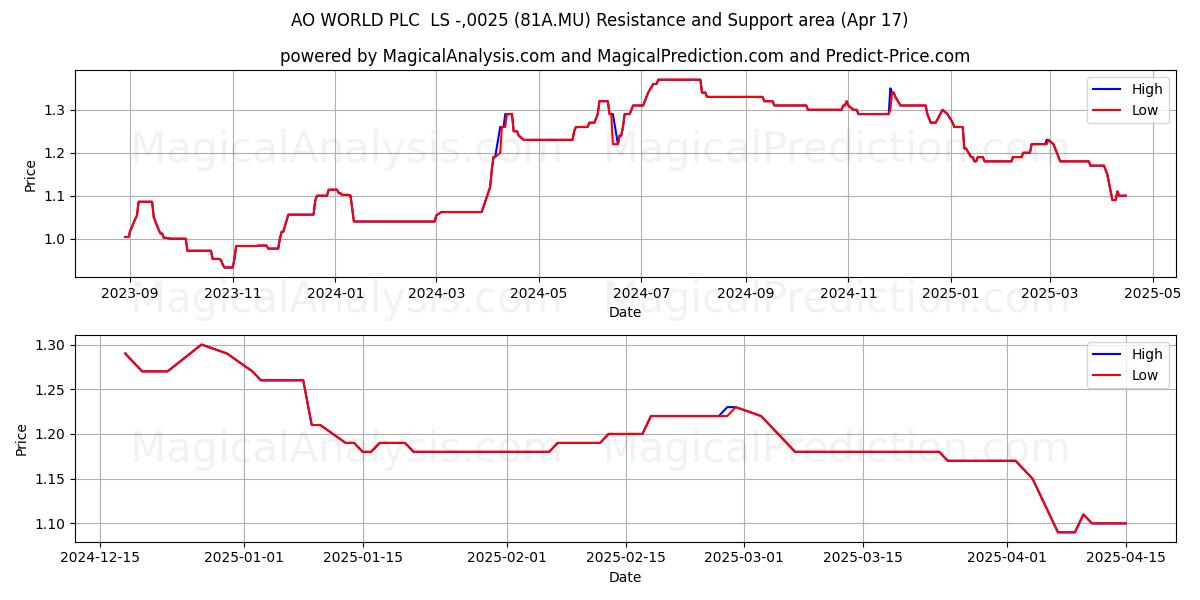Click the '2024-03' tick label

coord(436,293)
